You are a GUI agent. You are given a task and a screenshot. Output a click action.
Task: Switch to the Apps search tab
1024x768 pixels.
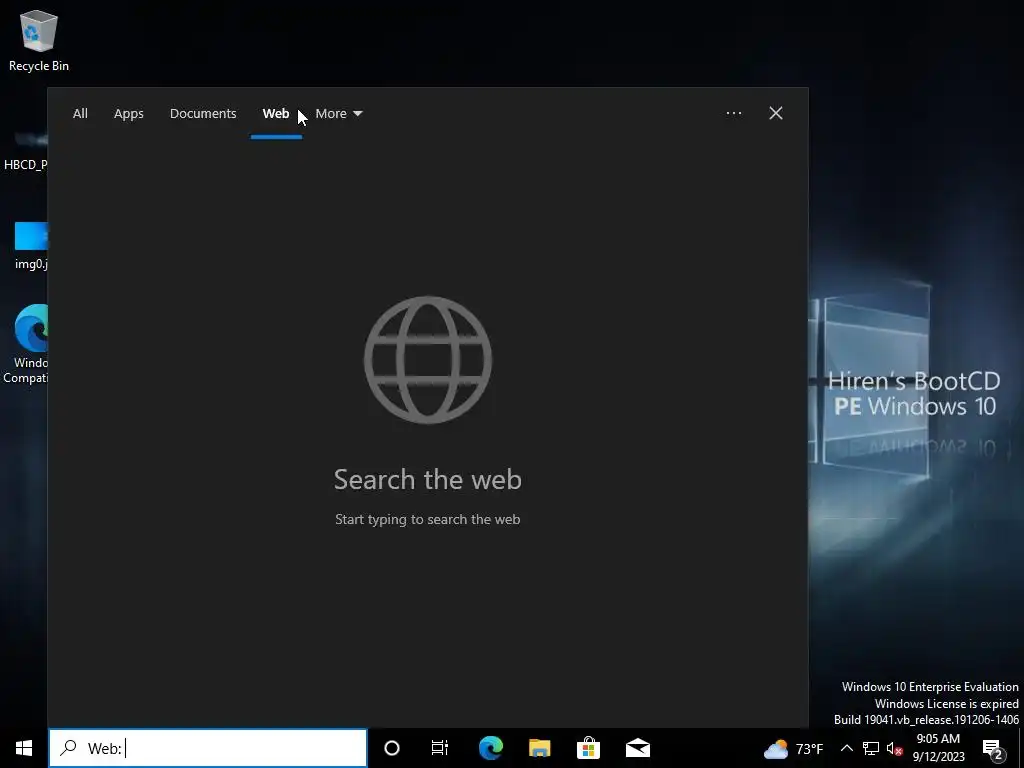129,114
